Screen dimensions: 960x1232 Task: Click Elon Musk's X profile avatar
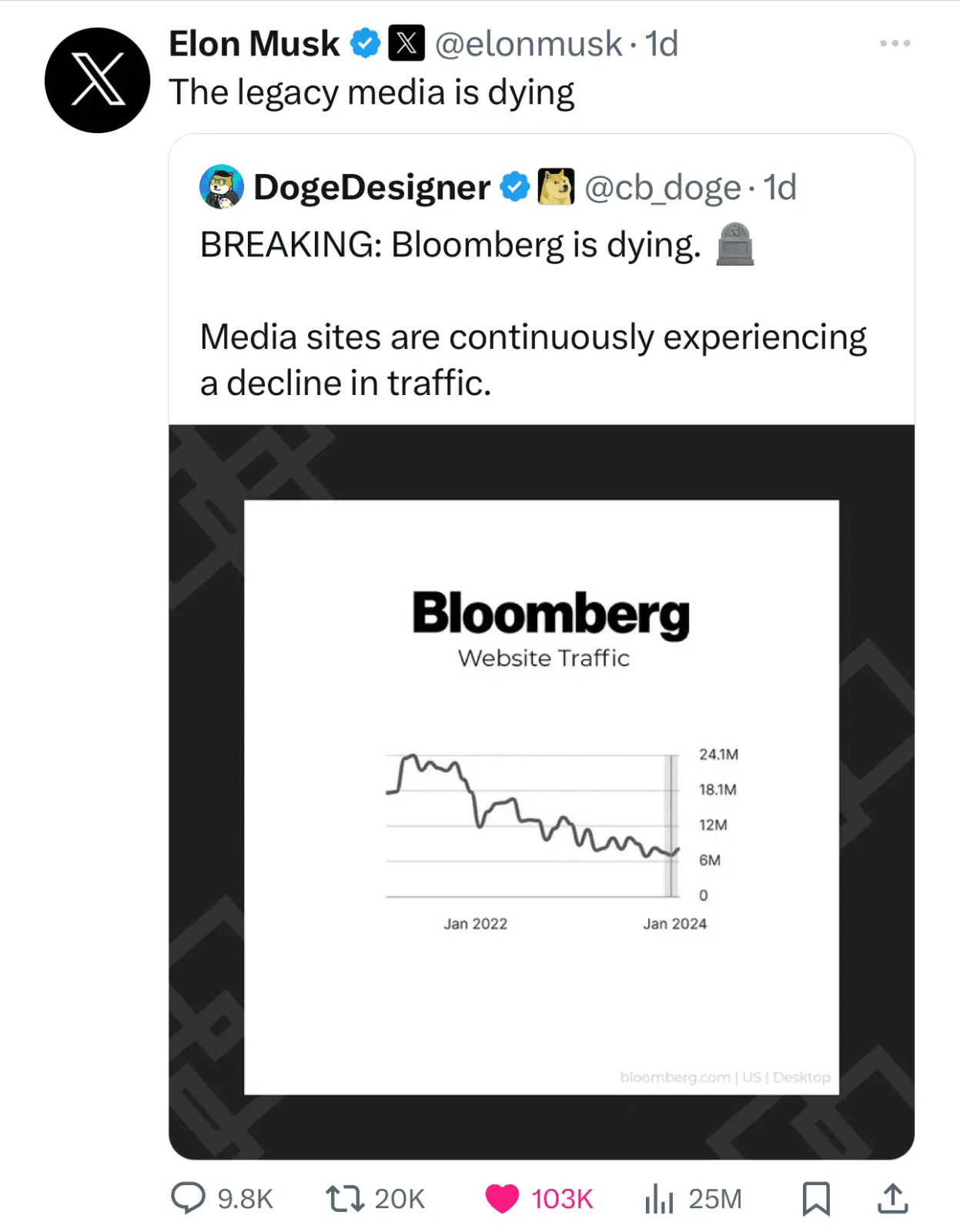tap(97, 80)
